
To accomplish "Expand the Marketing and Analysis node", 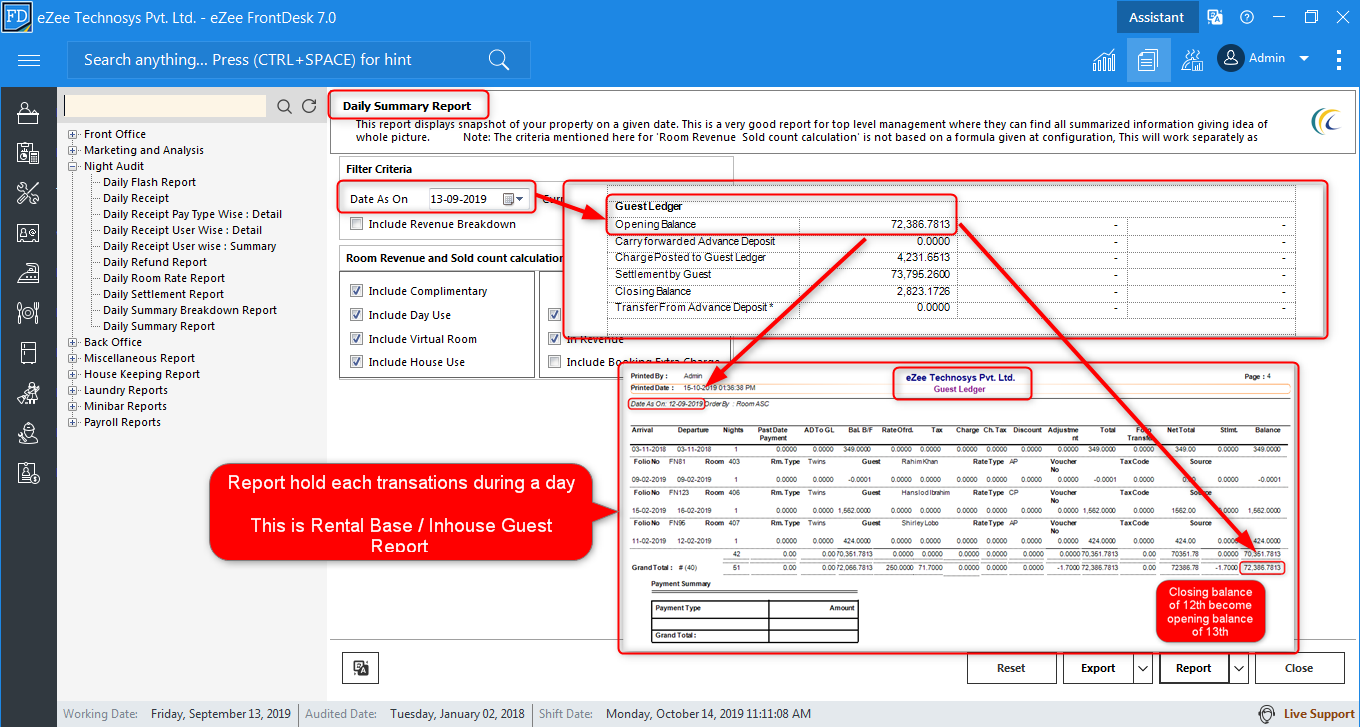I will click(x=73, y=150).
